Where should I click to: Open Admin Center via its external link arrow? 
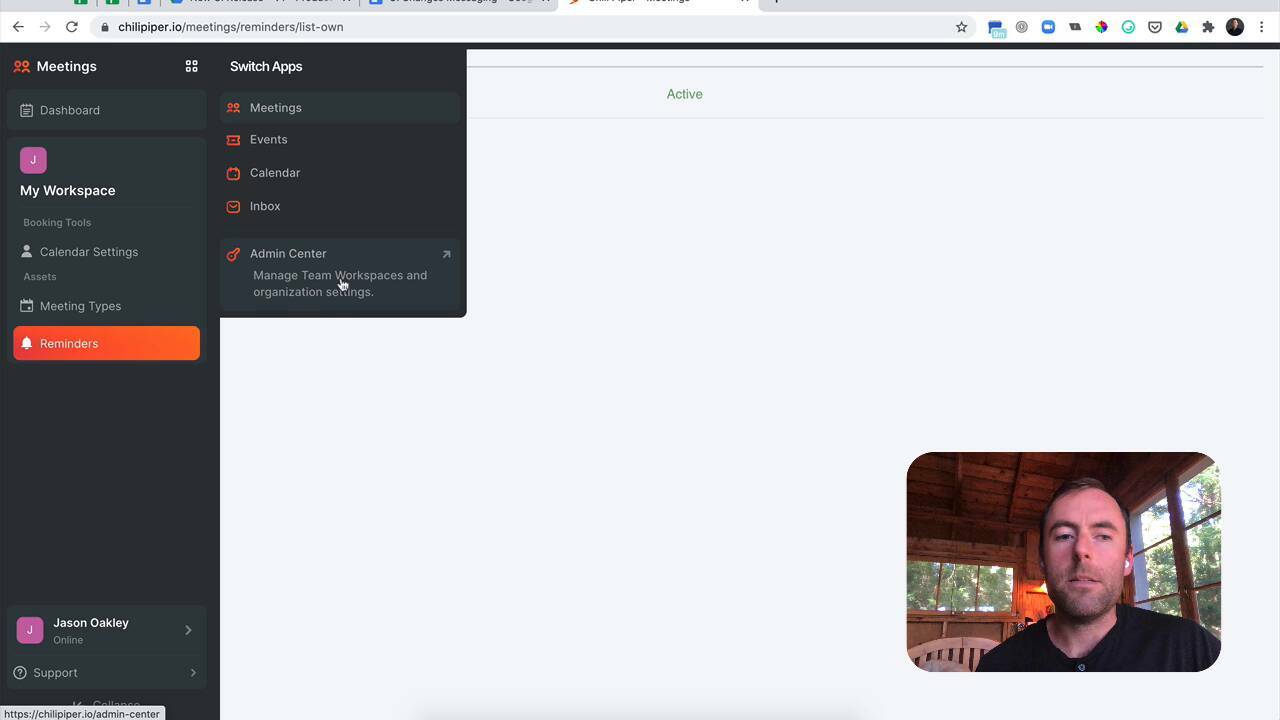(x=447, y=253)
